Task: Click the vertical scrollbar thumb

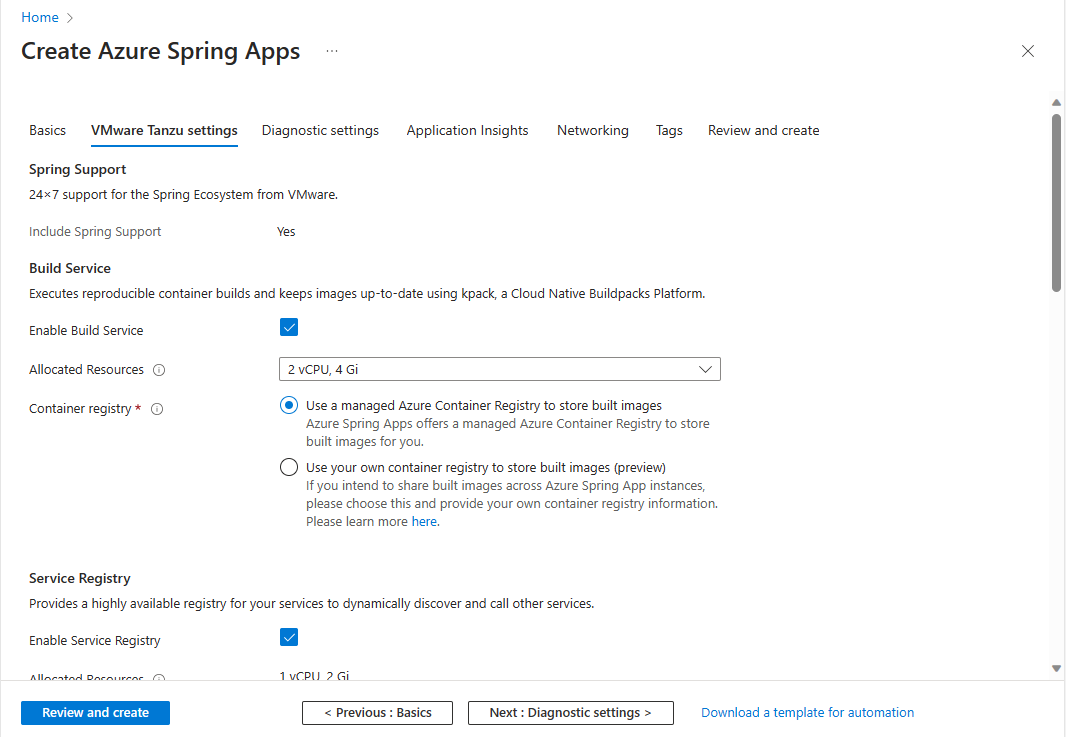Action: tap(1056, 202)
